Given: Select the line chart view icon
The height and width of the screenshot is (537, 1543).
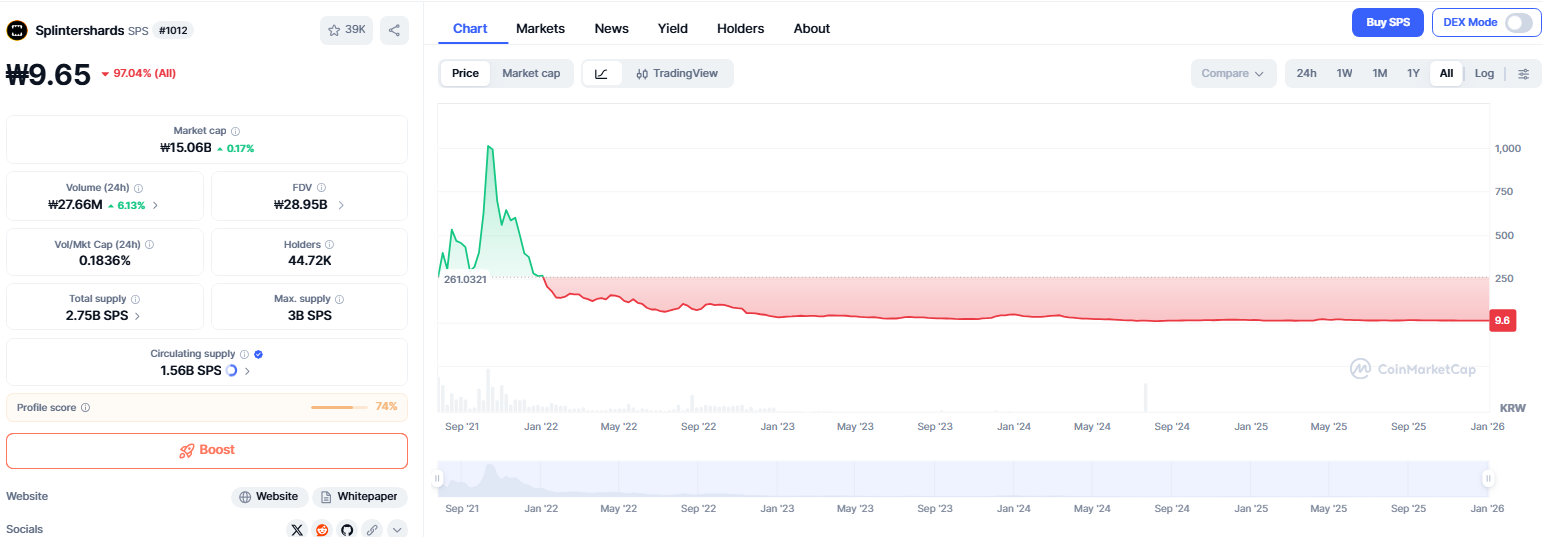Looking at the screenshot, I should (602, 73).
